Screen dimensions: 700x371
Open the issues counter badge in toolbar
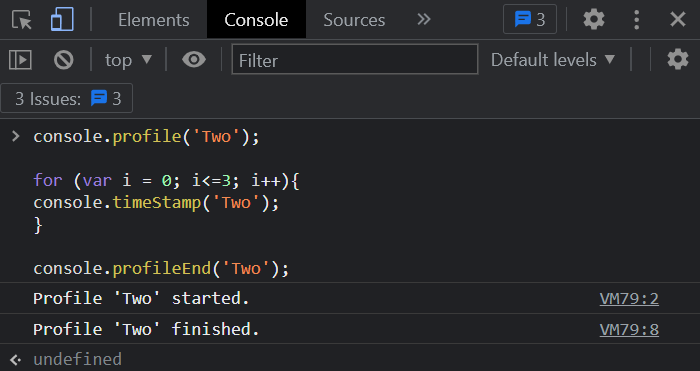[x=530, y=19]
